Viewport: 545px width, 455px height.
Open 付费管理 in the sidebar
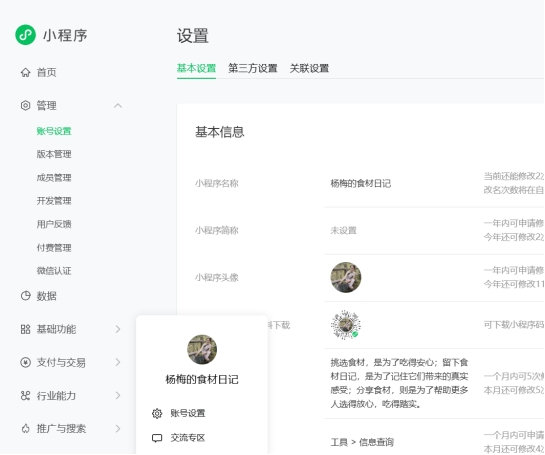point(54,248)
